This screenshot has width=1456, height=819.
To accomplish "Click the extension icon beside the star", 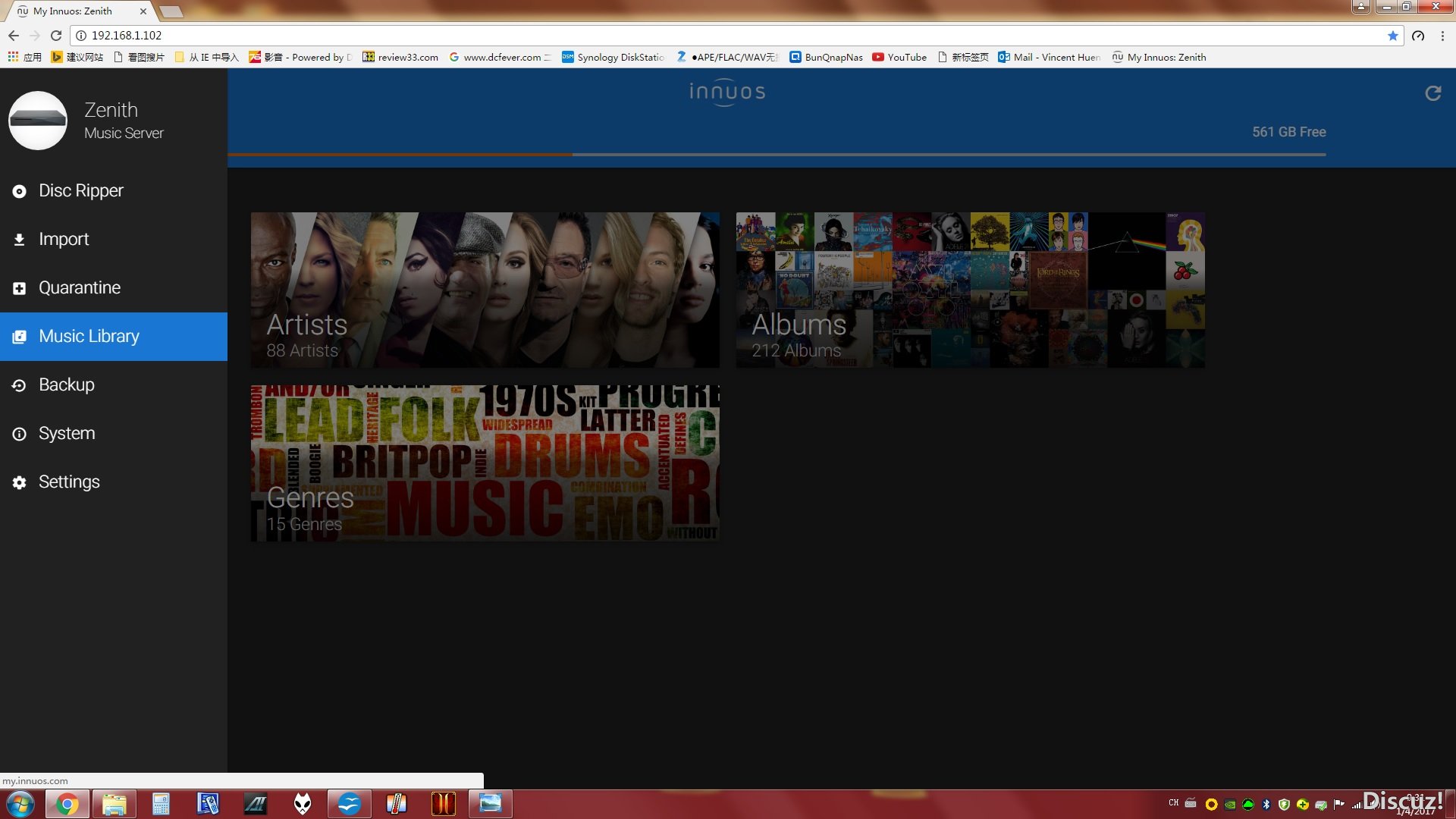I will coord(1418,36).
